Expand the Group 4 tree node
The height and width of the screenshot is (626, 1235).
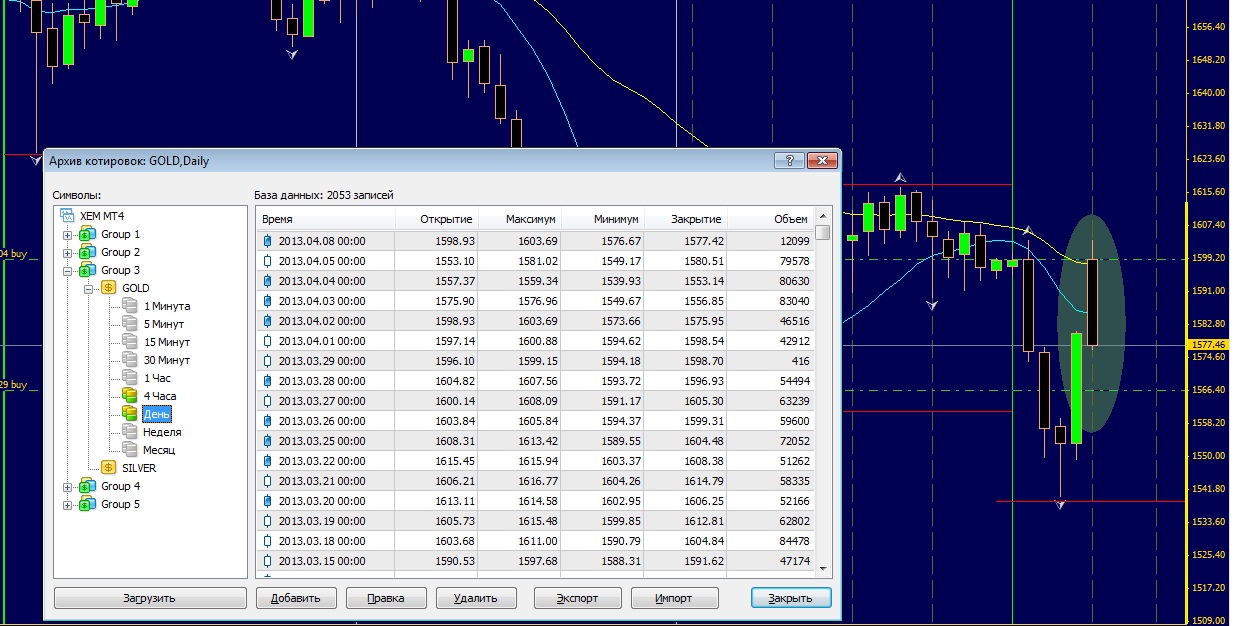tap(68, 486)
